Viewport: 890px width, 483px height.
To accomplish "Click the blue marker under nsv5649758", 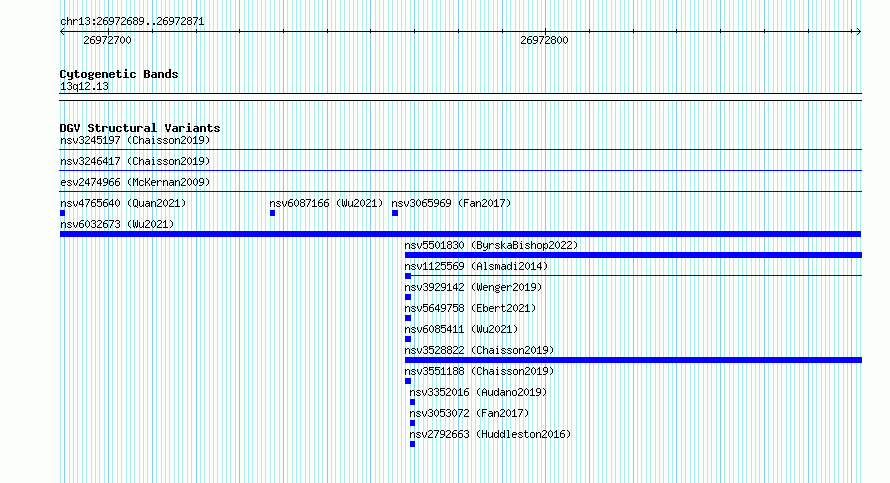I will click(408, 318).
